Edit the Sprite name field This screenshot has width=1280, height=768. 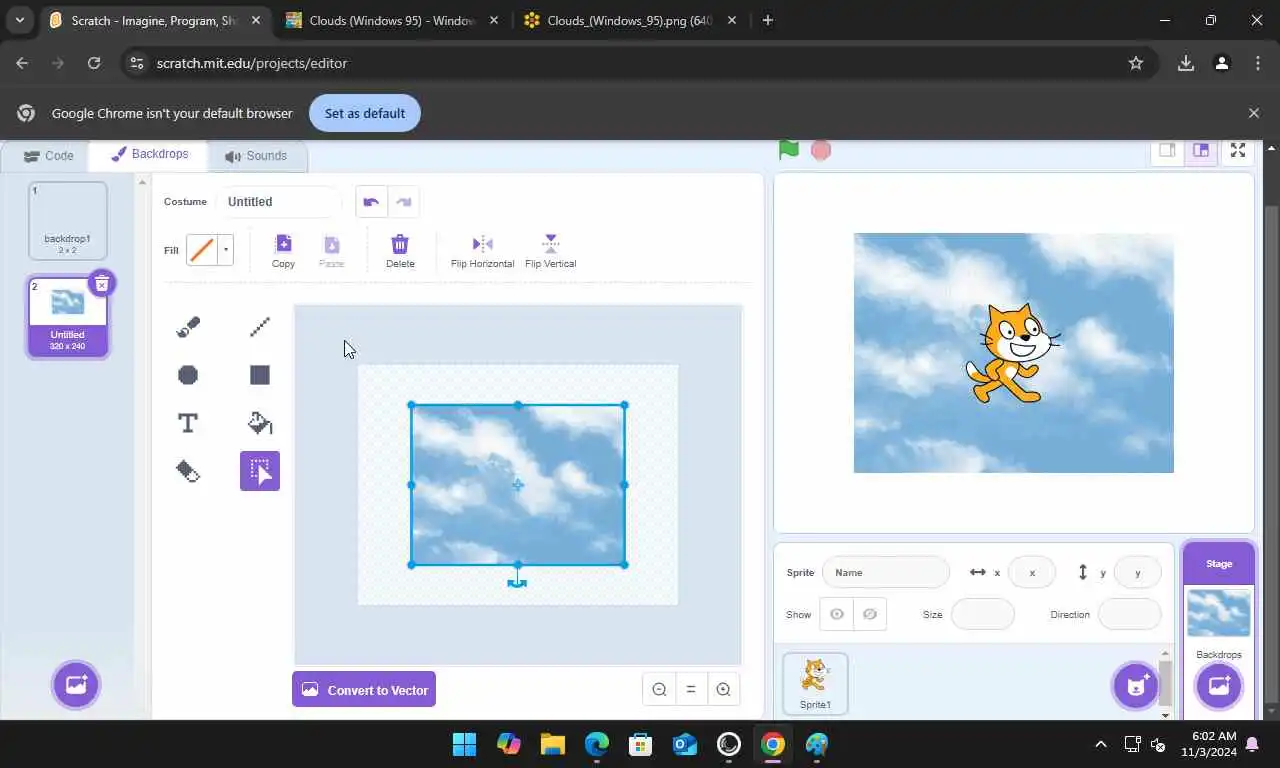coord(886,572)
